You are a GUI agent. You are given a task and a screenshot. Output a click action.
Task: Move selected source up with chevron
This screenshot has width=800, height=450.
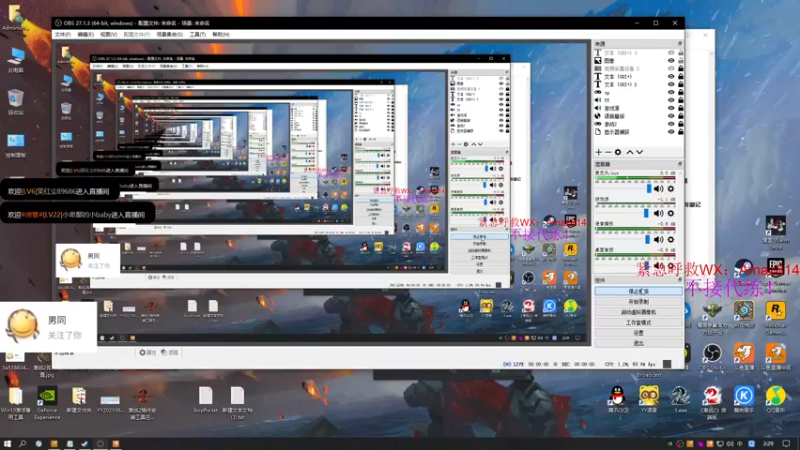click(630, 152)
